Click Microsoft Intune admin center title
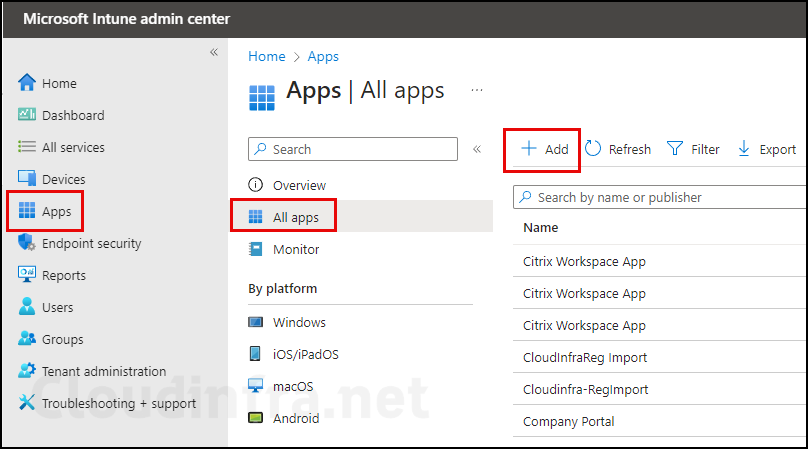Viewport: 808px width, 449px height. click(x=126, y=19)
